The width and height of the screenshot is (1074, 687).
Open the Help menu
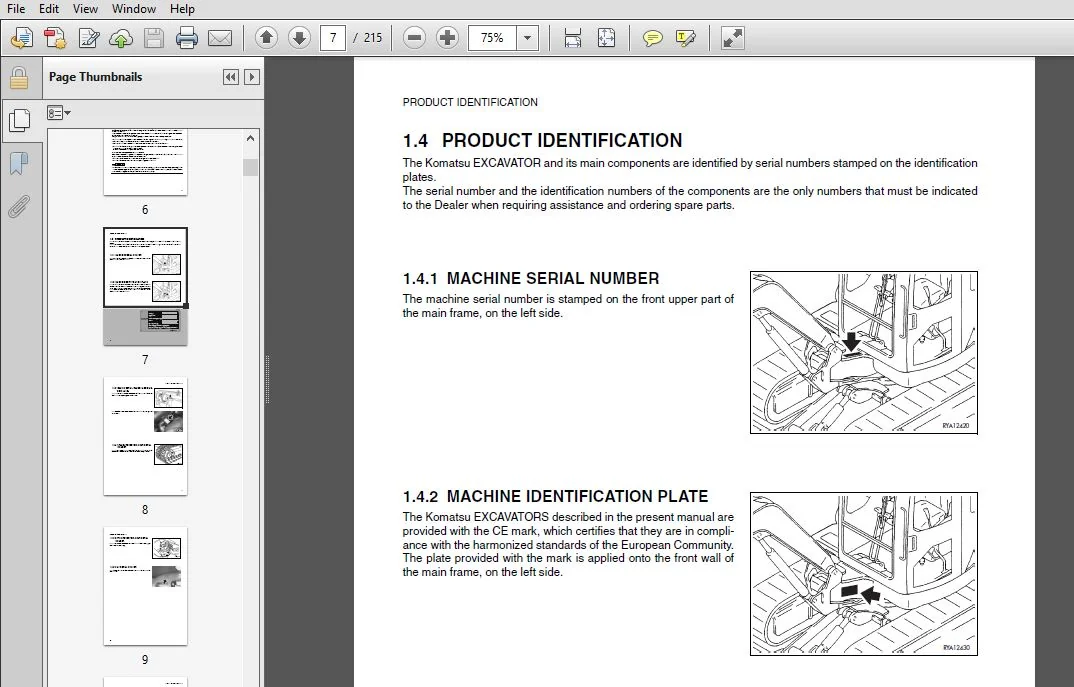tap(182, 9)
